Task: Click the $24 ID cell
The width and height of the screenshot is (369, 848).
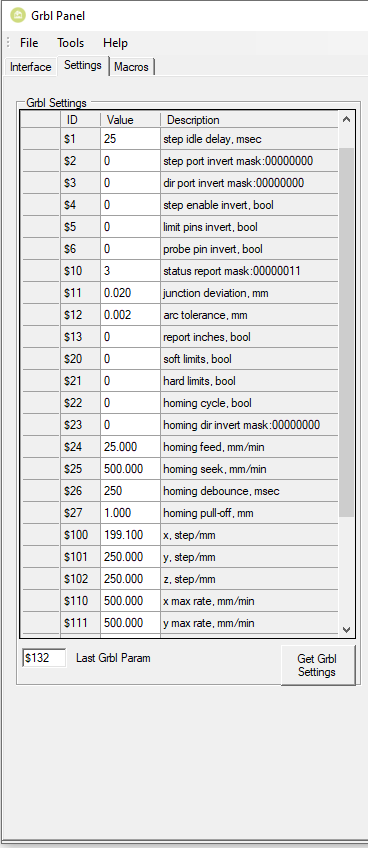Action: pyautogui.click(x=81, y=447)
